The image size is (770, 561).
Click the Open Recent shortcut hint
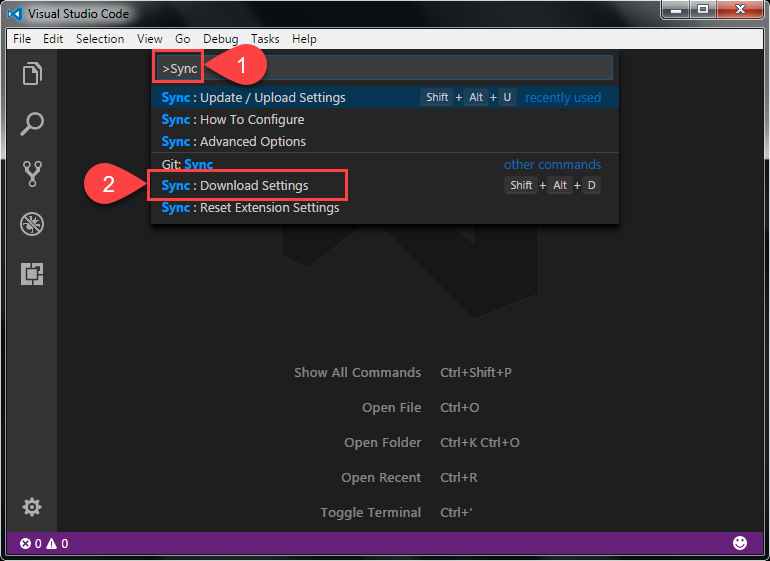point(381,477)
